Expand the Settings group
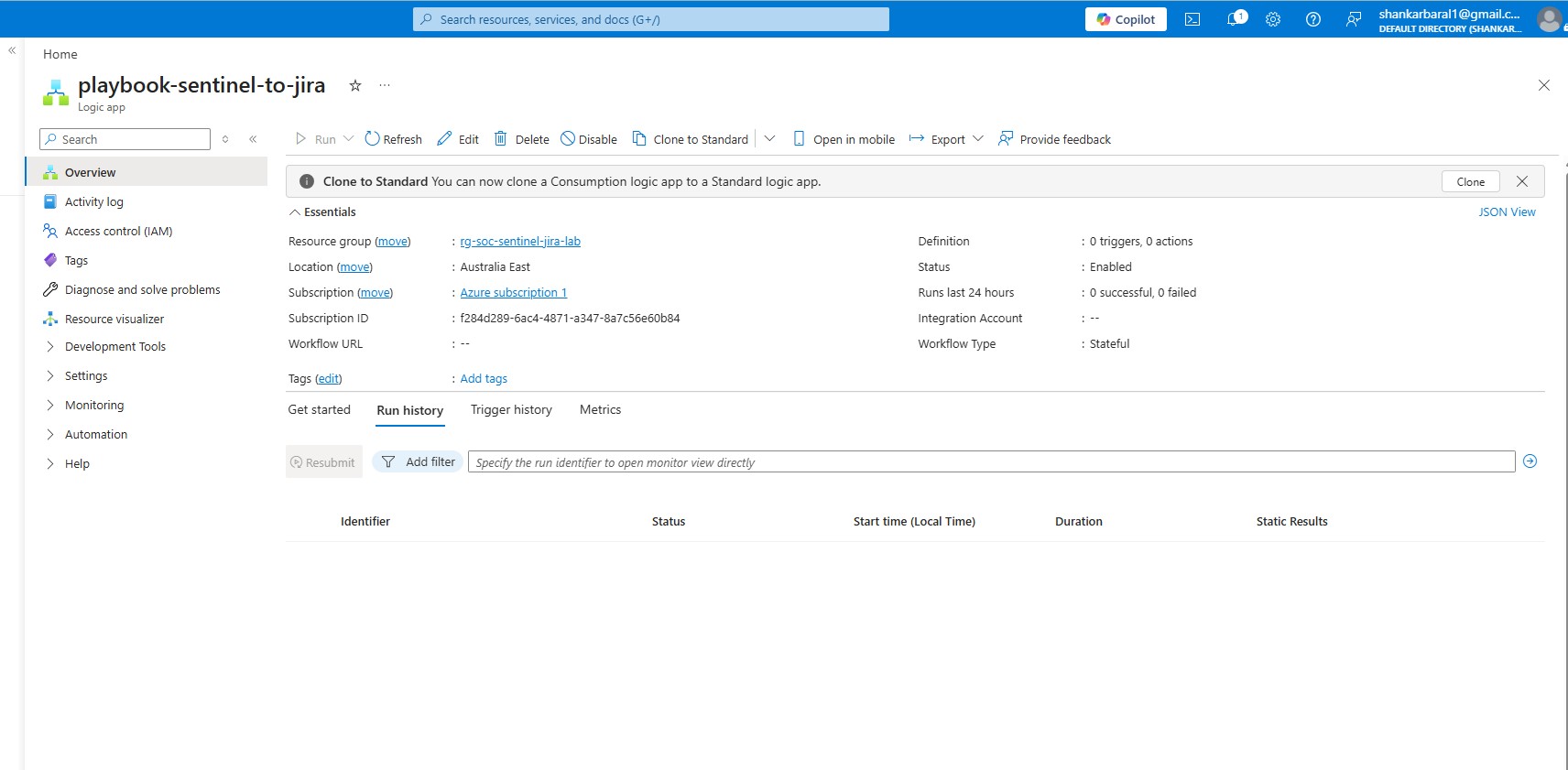The width and height of the screenshot is (1568, 770). 86,375
